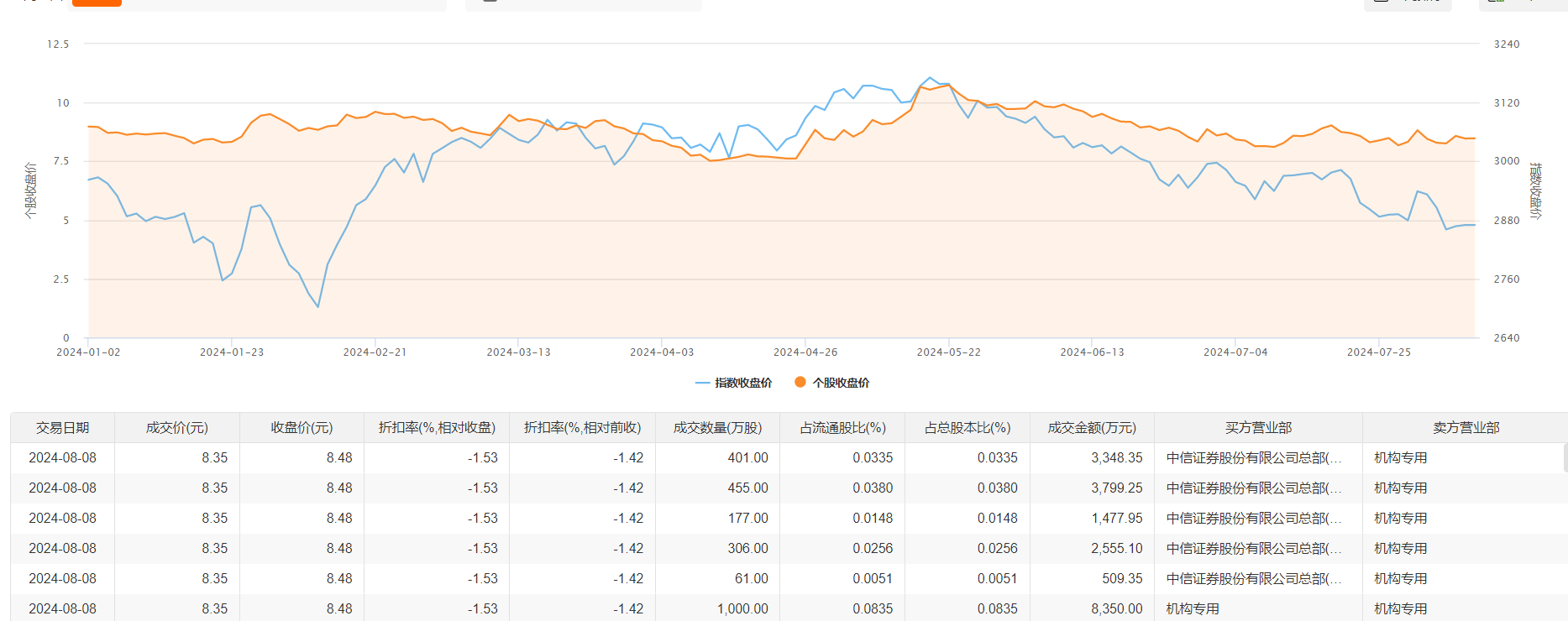This screenshot has height=621, width=1568.
Task: Sort by 折扣率(%,相对前收) header
Action: point(582,428)
